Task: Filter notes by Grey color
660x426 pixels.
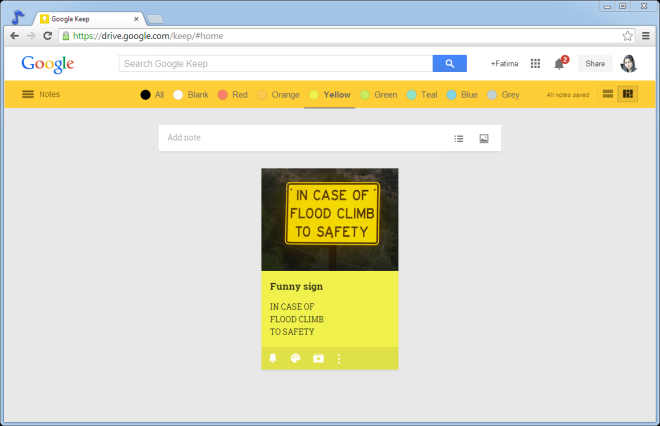Action: (503, 95)
